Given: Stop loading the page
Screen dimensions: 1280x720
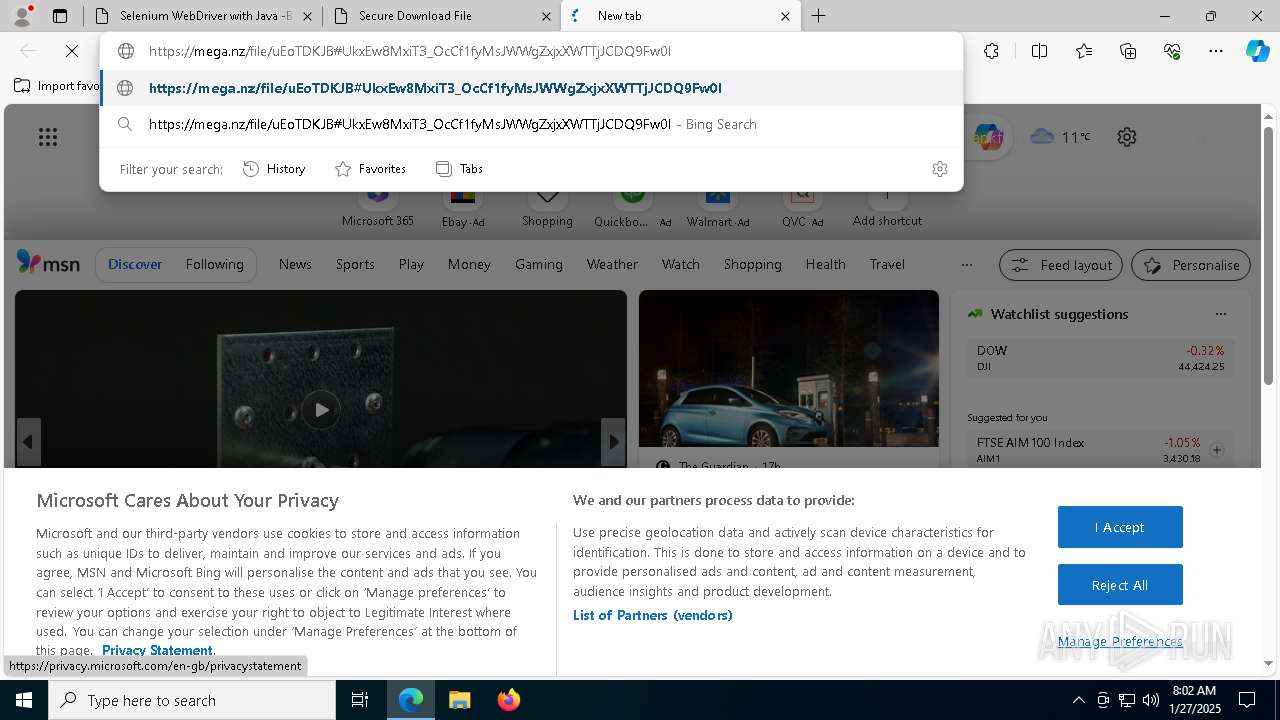Looking at the screenshot, I should 72,51.
